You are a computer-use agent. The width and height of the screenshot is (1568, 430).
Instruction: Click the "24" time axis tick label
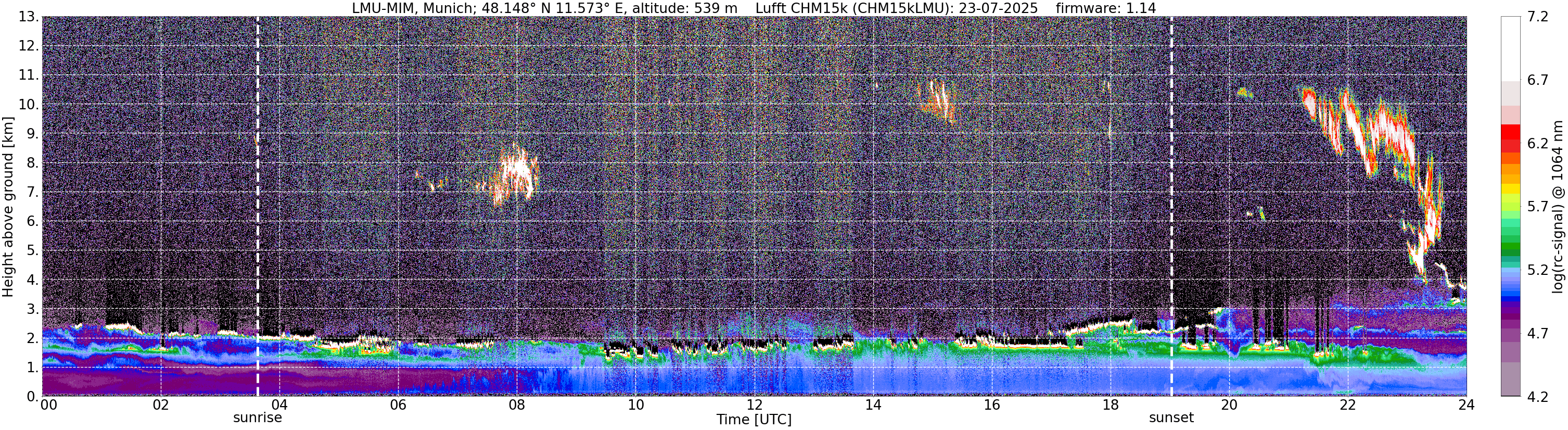[x=1467, y=405]
